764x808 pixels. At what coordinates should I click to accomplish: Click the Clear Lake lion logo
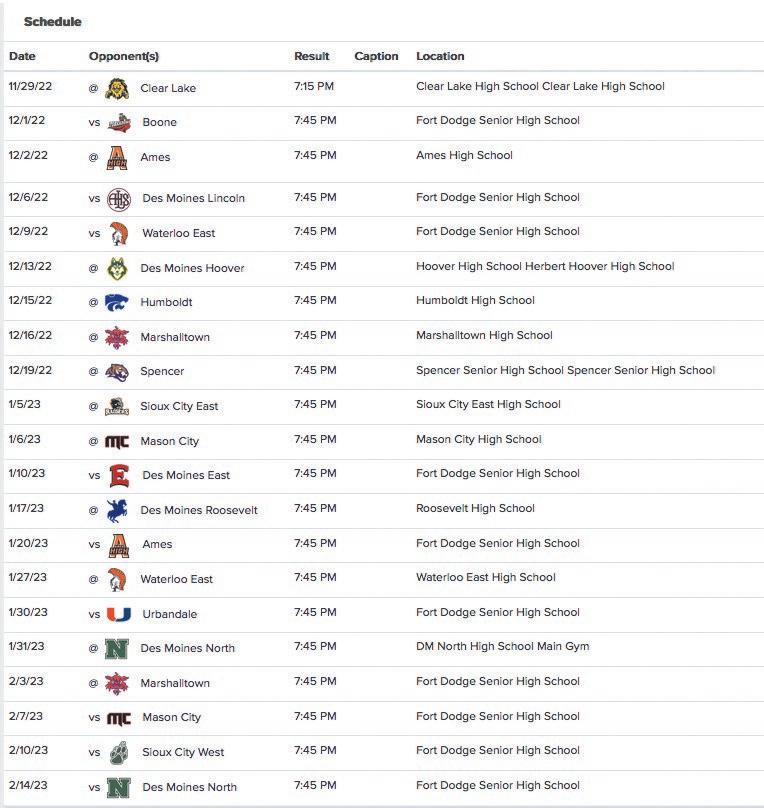(x=117, y=88)
